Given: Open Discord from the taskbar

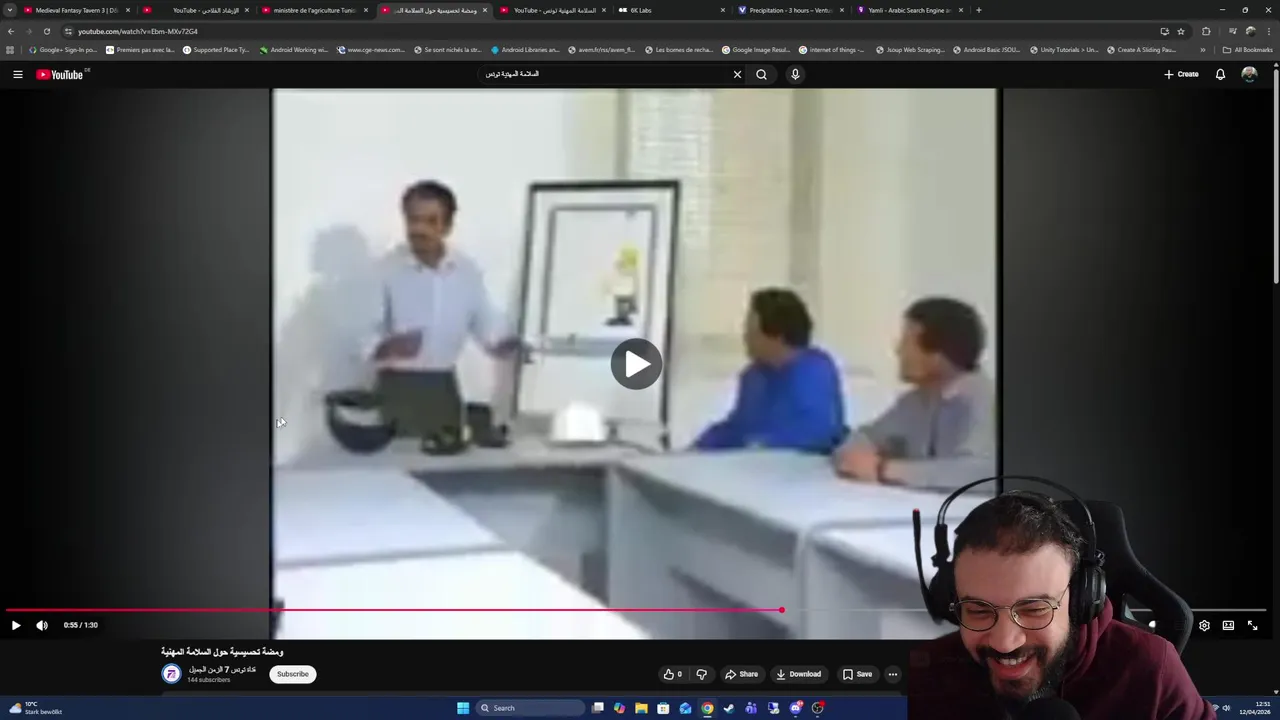Looking at the screenshot, I should click(x=795, y=708).
